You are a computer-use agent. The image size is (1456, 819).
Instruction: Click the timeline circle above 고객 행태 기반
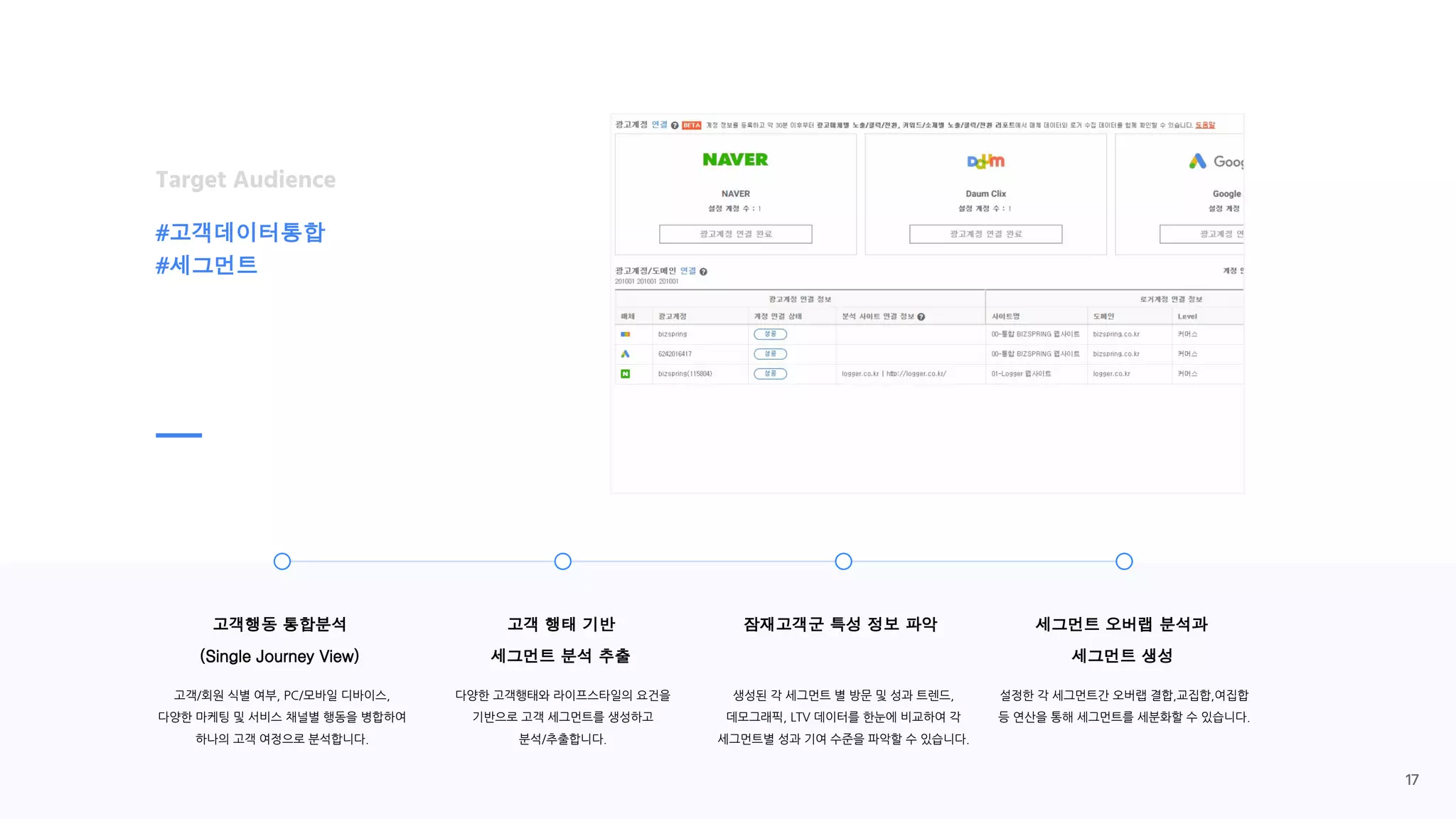(x=563, y=562)
